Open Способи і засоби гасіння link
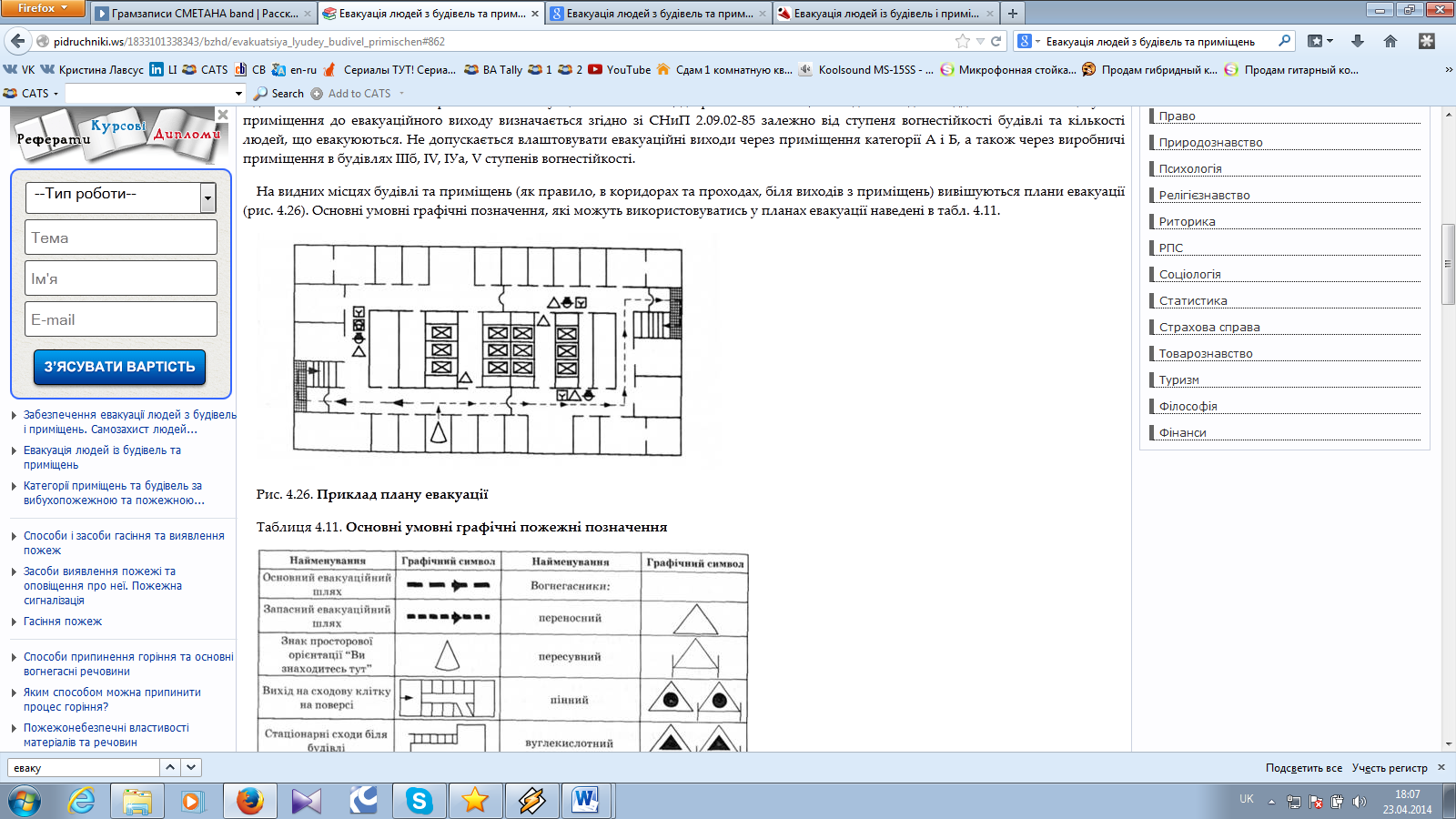 pos(124,543)
